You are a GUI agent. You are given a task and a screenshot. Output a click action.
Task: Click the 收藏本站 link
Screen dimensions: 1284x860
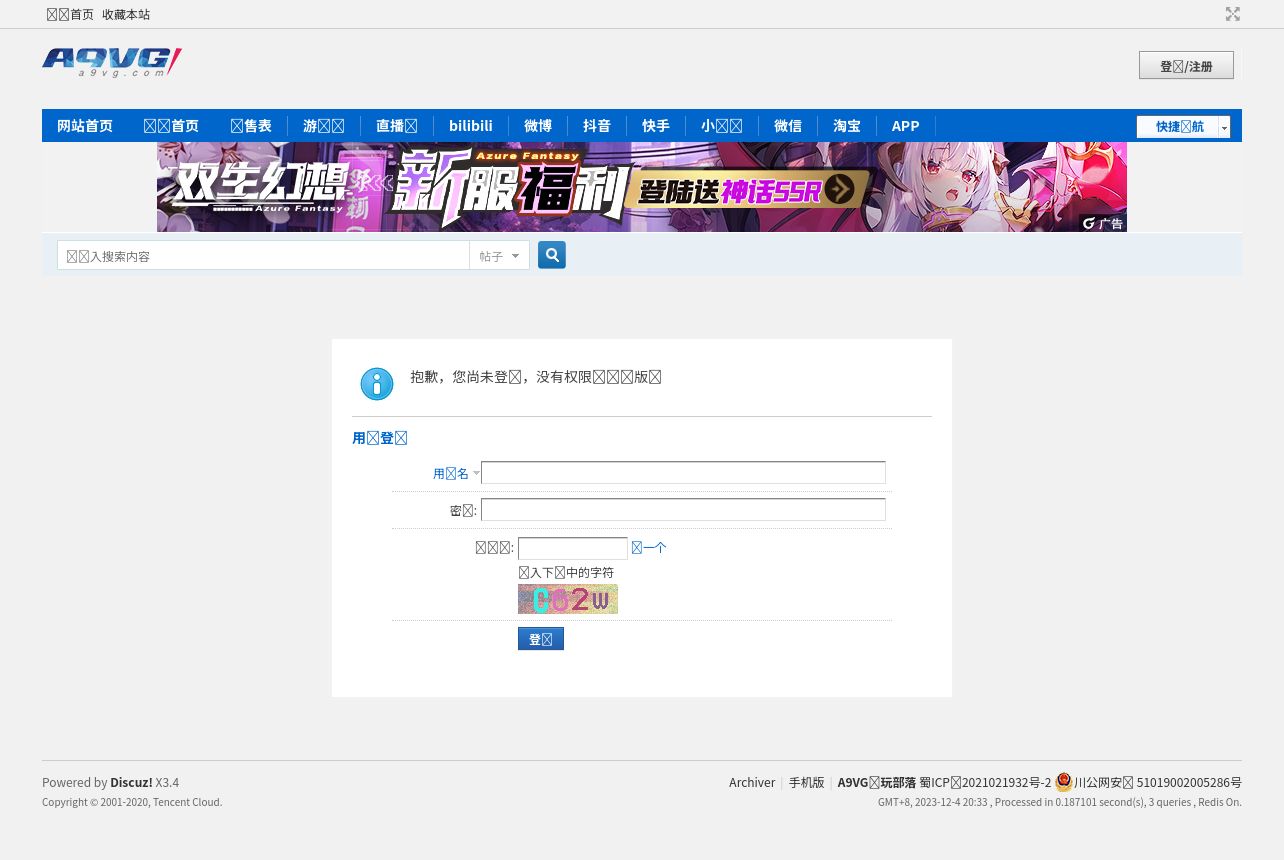[x=126, y=14]
